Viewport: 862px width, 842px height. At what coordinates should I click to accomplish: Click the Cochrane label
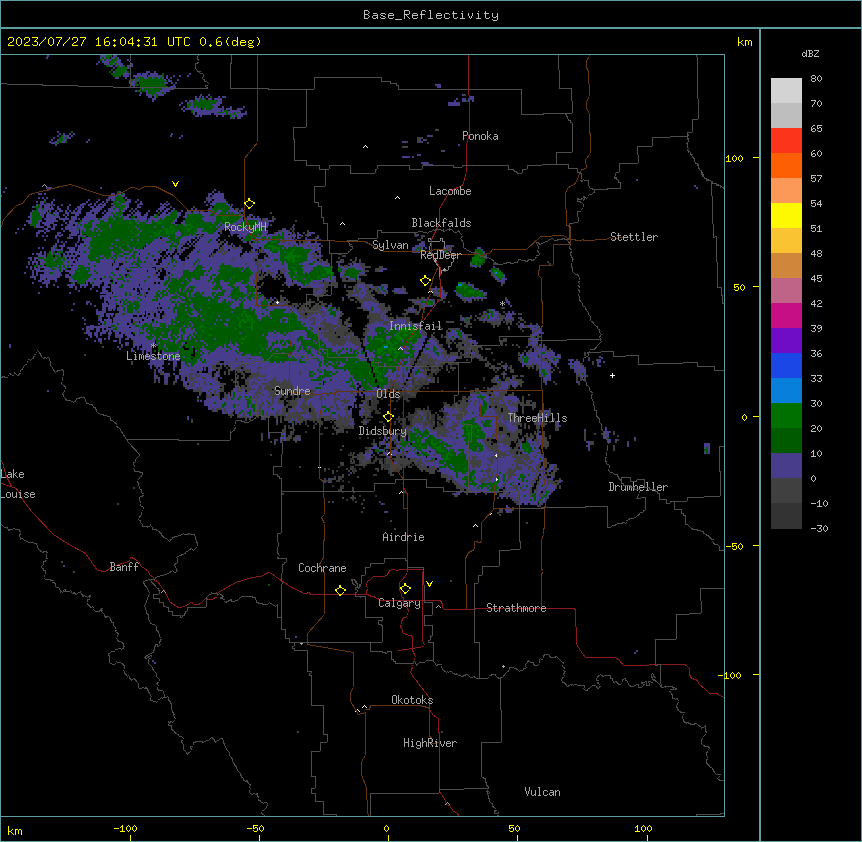point(322,568)
